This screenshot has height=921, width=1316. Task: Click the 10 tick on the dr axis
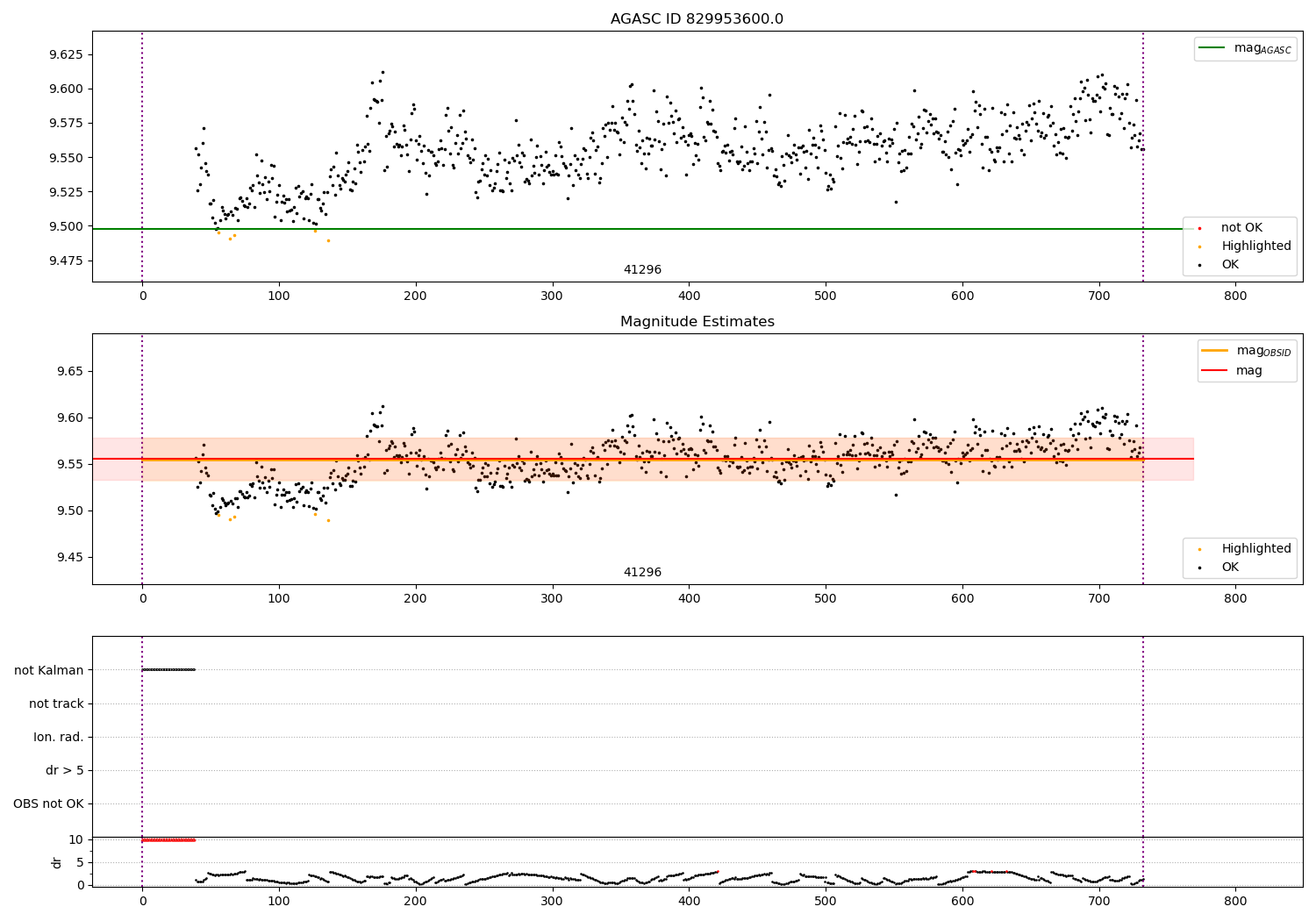click(x=75, y=840)
